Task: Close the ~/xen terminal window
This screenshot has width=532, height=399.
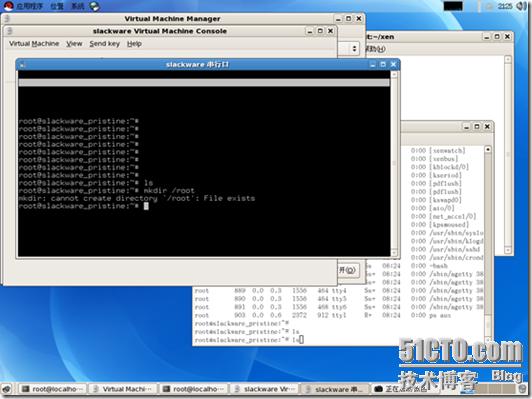Action: point(507,37)
